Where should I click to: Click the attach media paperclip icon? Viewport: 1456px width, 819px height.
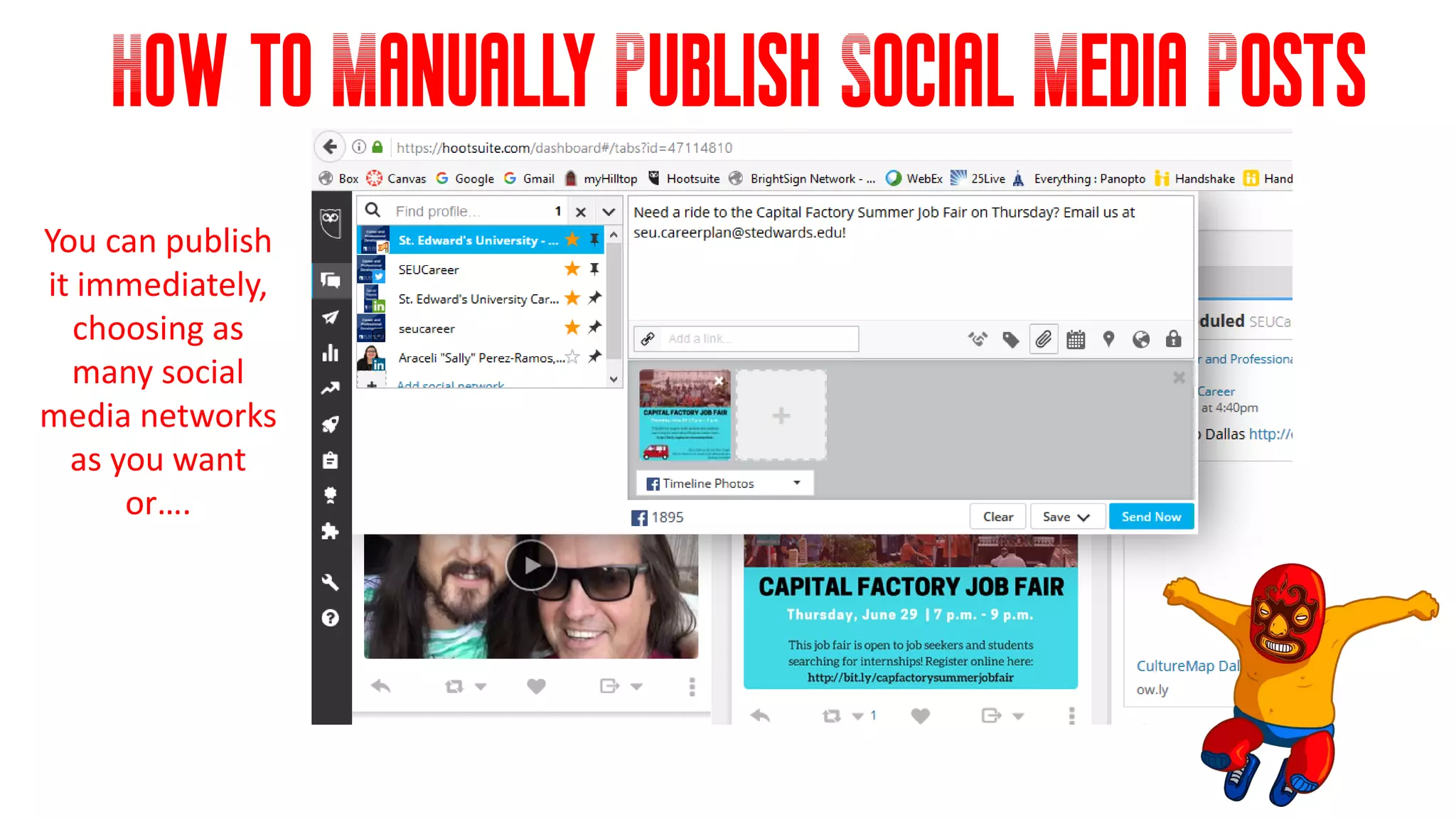click(x=1043, y=339)
